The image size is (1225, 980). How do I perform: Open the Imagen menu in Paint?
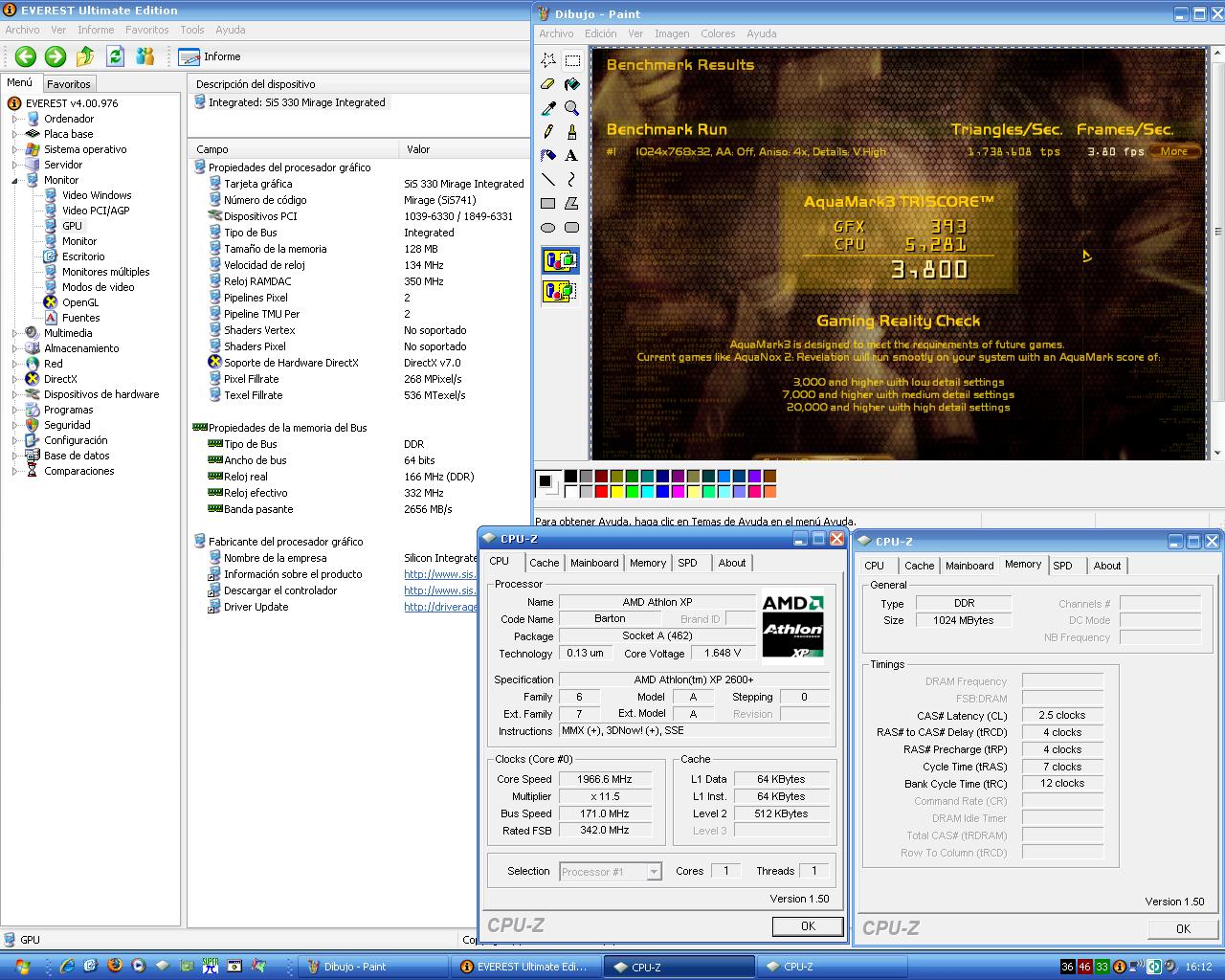pos(672,33)
